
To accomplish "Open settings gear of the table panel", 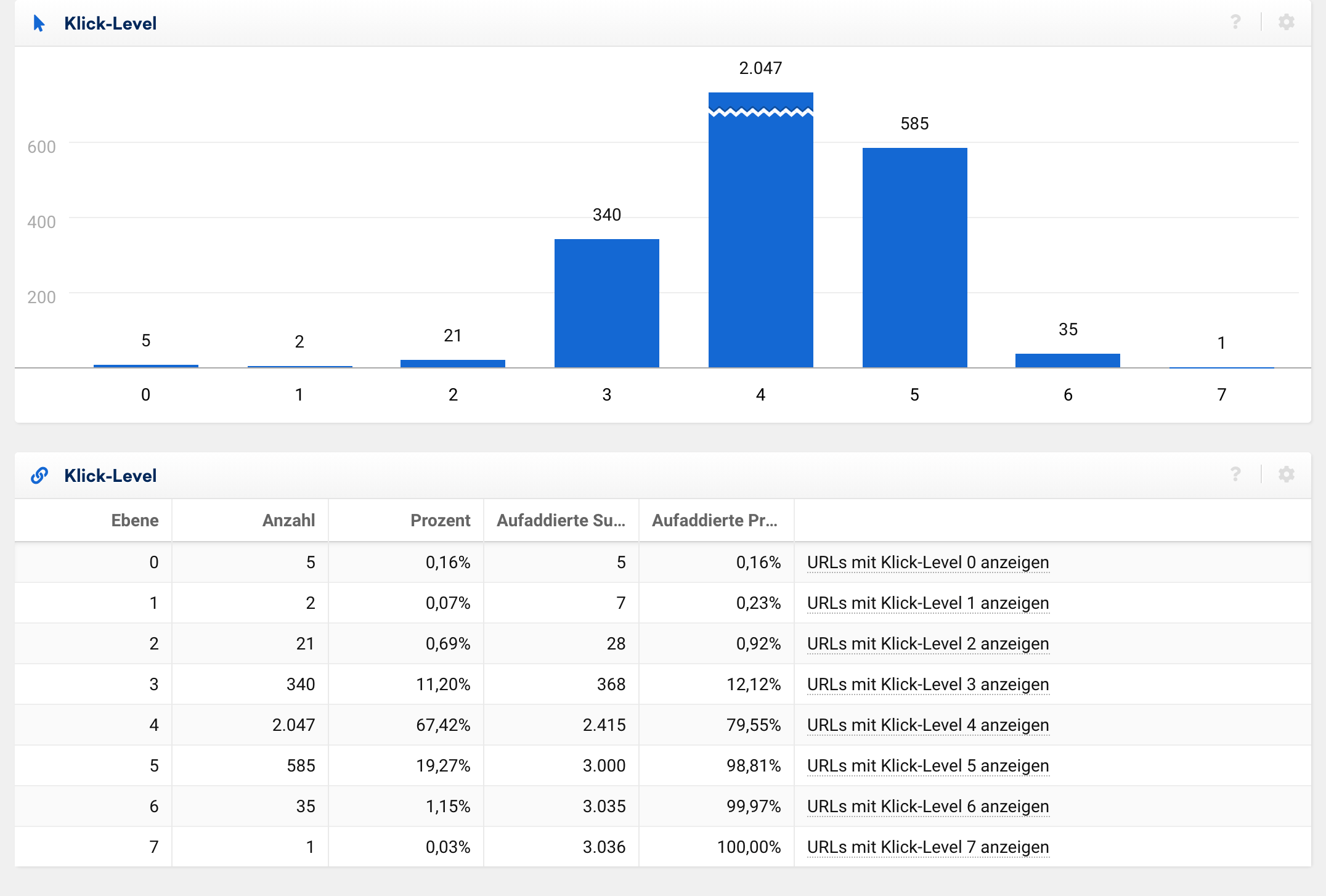I will click(1286, 474).
